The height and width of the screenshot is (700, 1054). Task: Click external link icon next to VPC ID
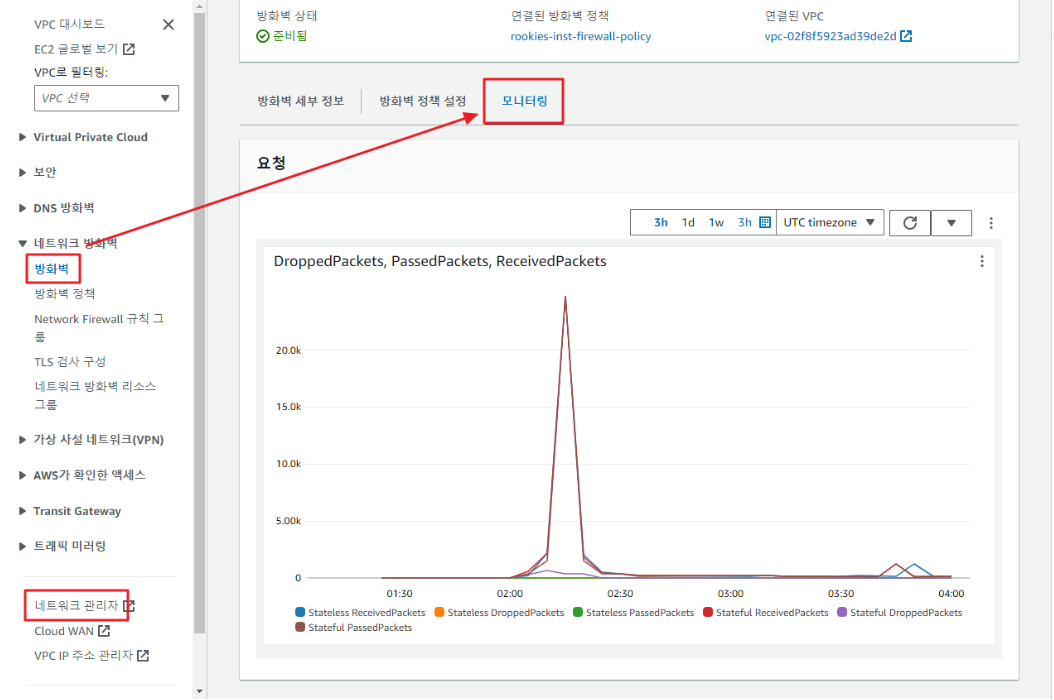[x=906, y=36]
